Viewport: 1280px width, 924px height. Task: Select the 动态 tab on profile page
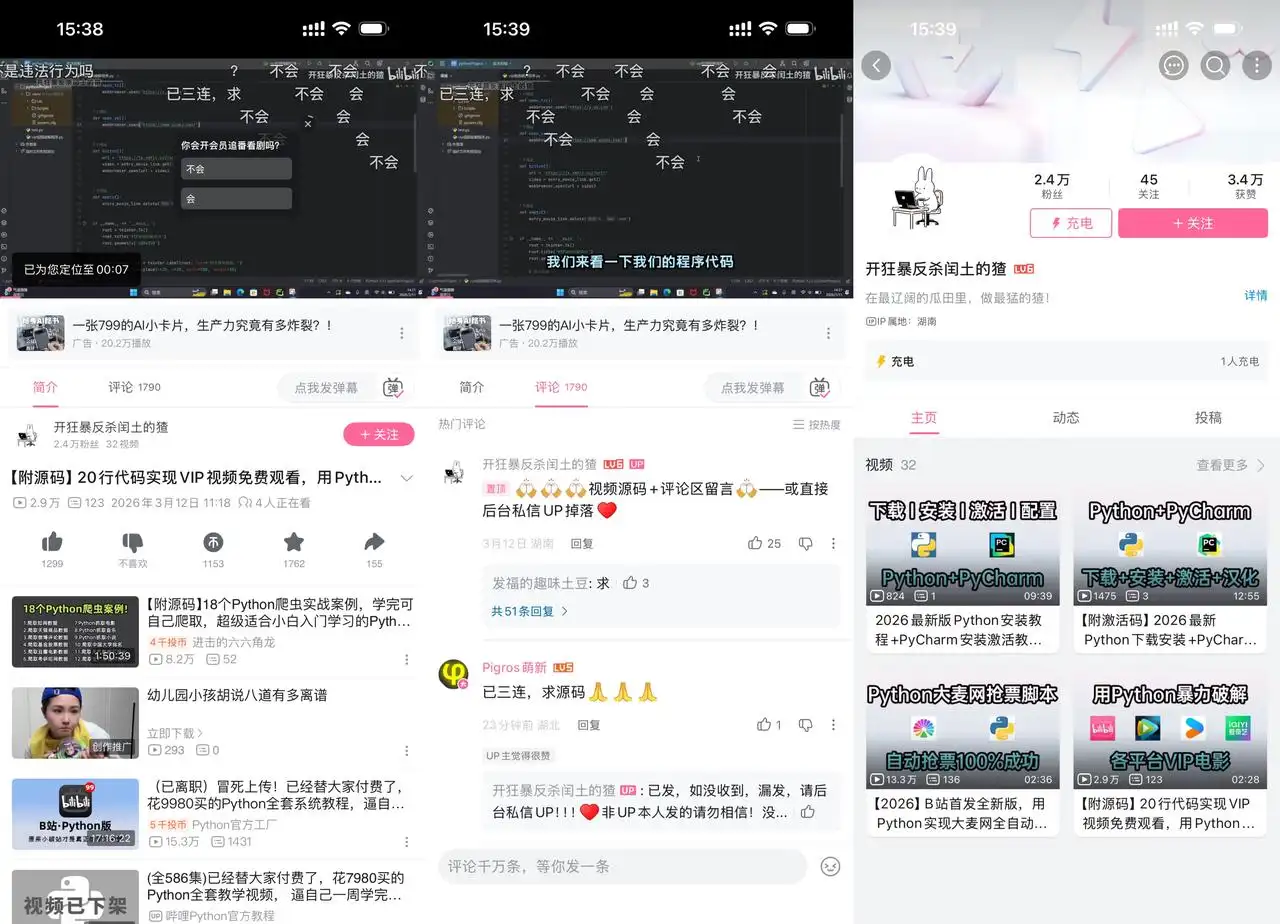pos(1066,418)
